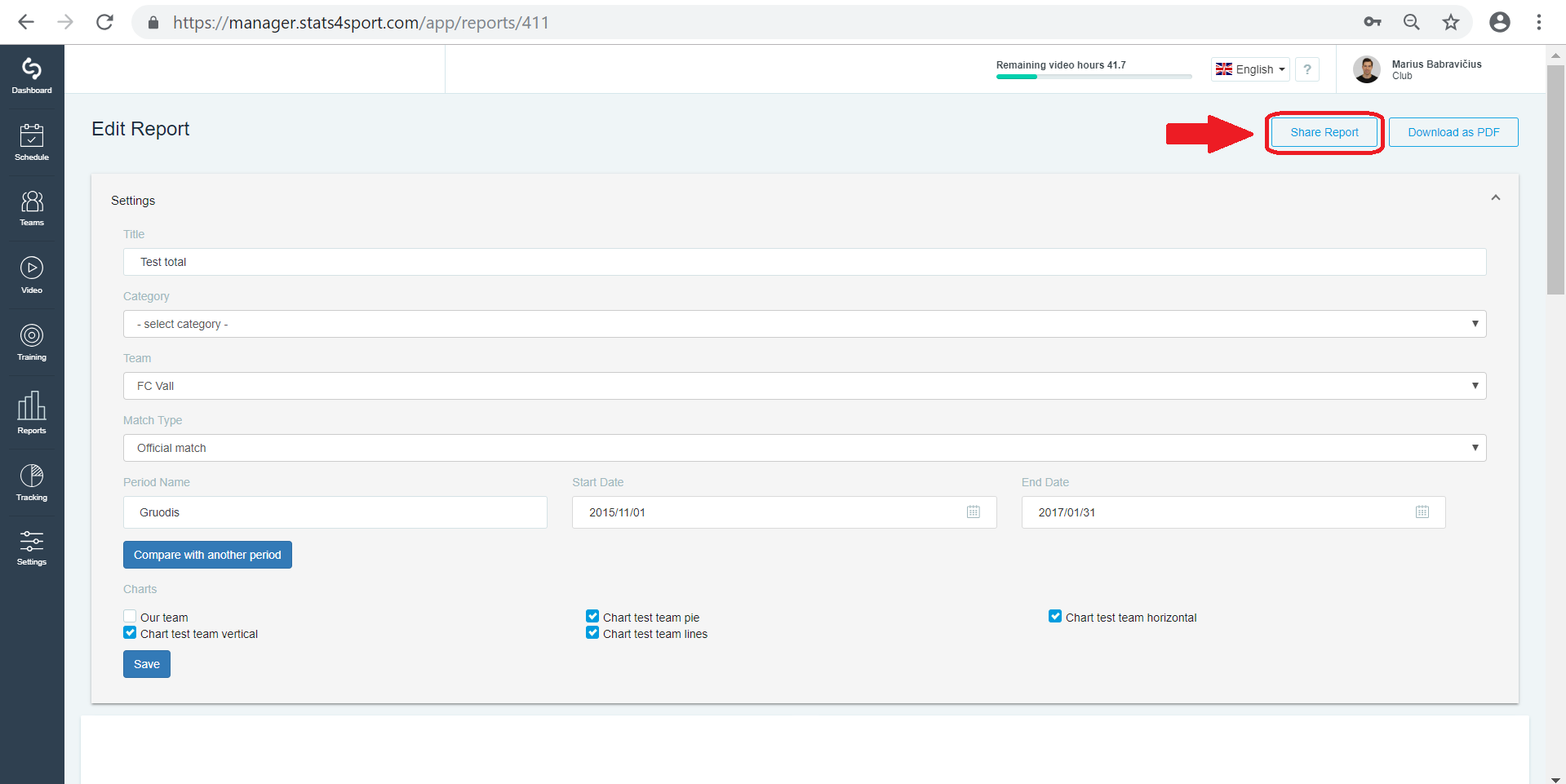The width and height of the screenshot is (1566, 784).
Task: Click the Remaining video hours progress bar
Action: coord(1094,77)
